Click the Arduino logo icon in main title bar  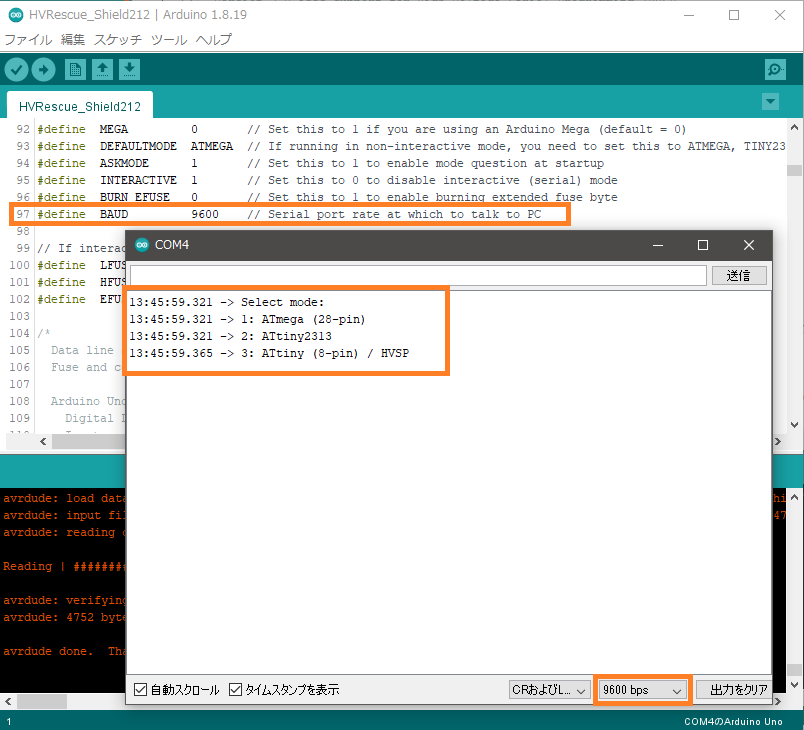[16, 15]
